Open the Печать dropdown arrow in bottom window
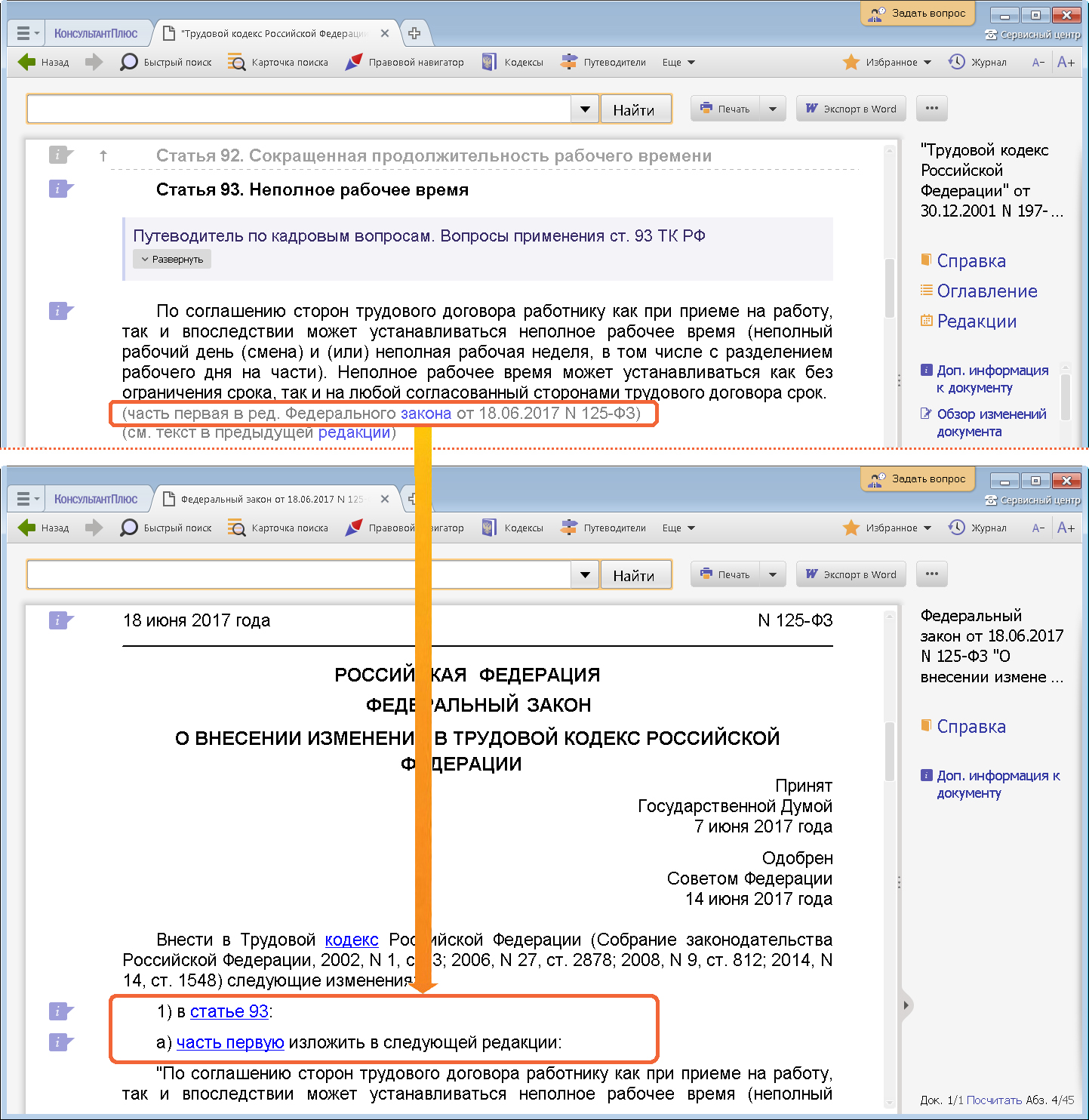The width and height of the screenshot is (1089, 1120). tap(772, 574)
